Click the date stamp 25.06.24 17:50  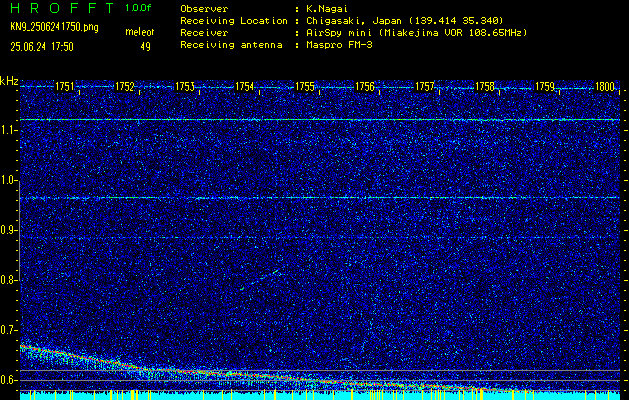[x=42, y=47]
